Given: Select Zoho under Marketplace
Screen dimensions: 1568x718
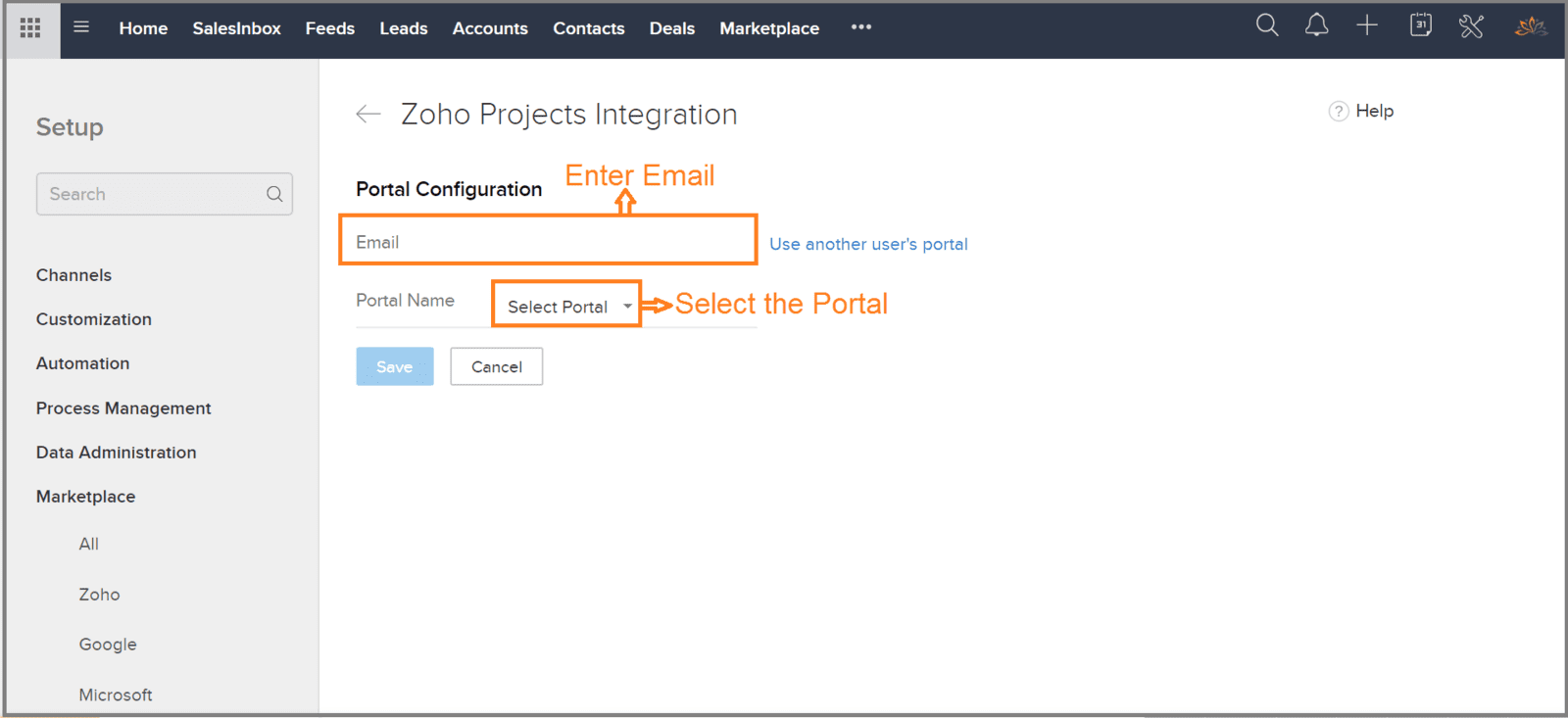Looking at the screenshot, I should coord(99,595).
